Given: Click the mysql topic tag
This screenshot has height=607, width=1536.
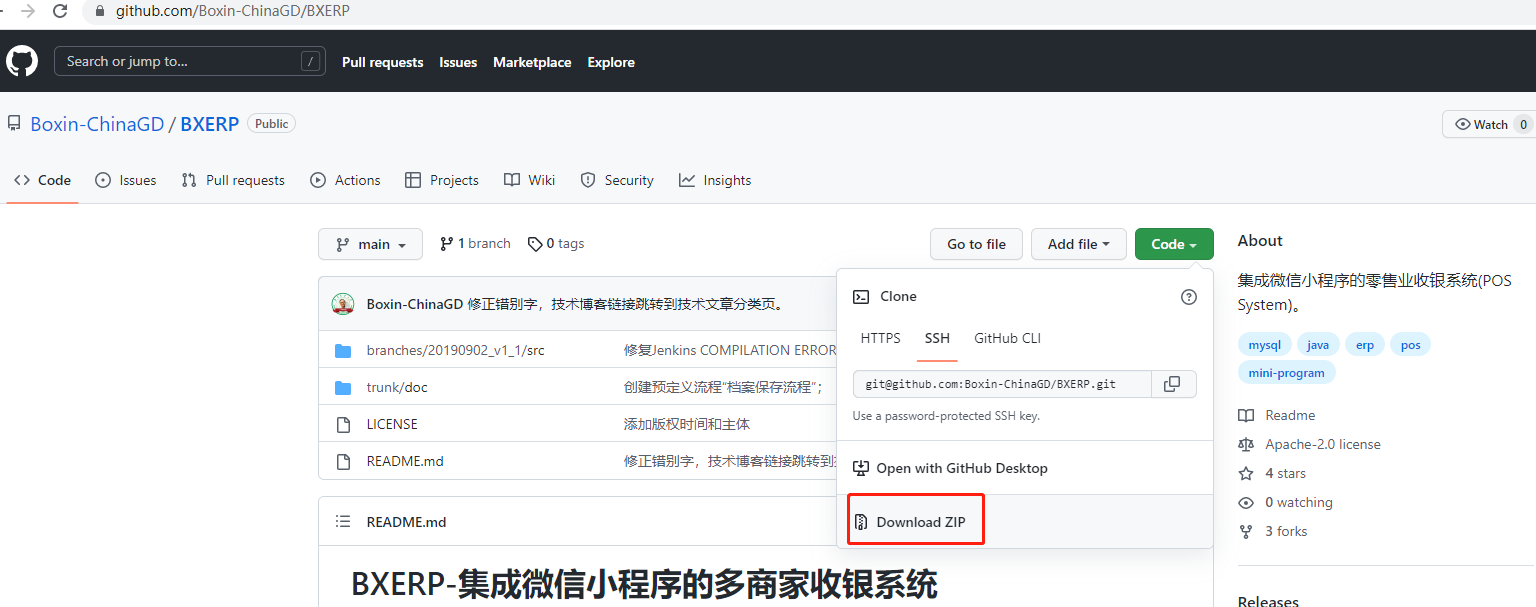Looking at the screenshot, I should coord(1264,345).
